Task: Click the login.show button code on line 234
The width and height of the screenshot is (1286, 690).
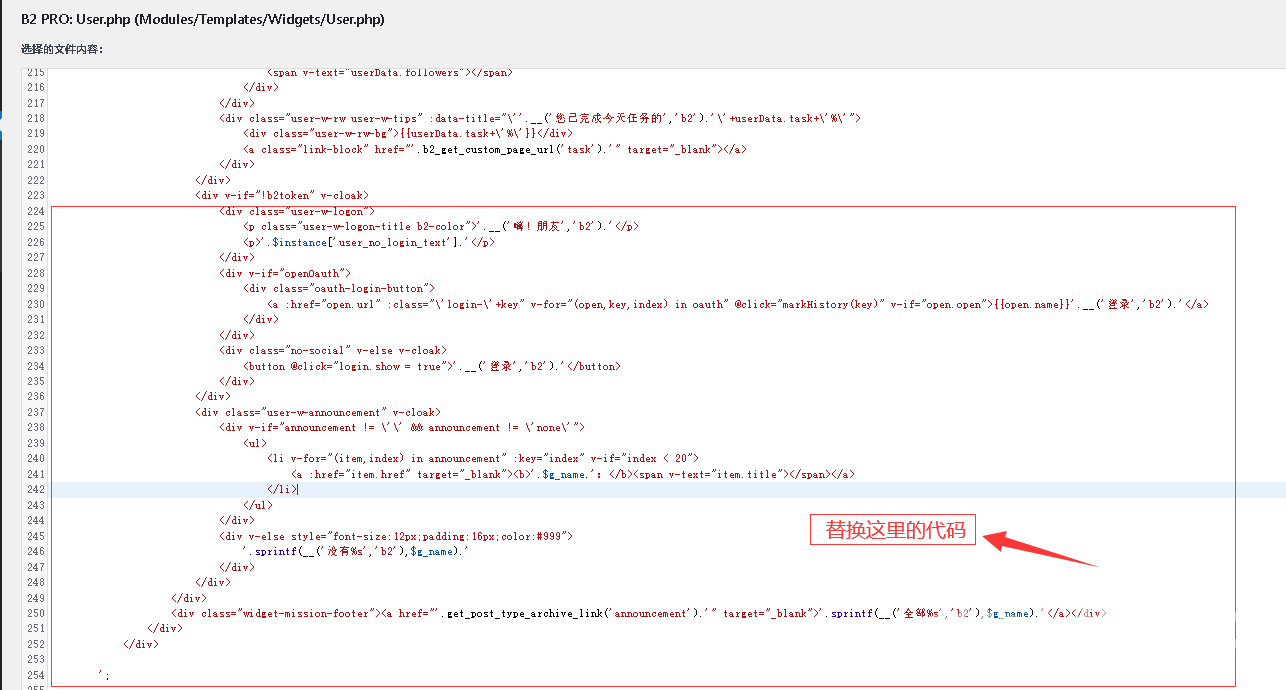Action: click(x=431, y=366)
